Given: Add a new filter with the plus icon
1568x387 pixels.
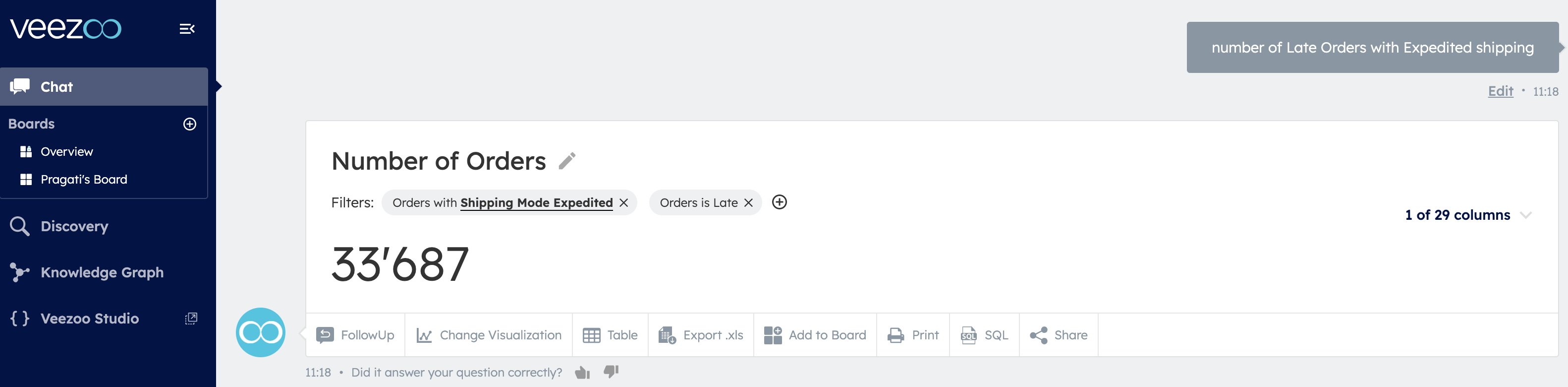Looking at the screenshot, I should [780, 202].
